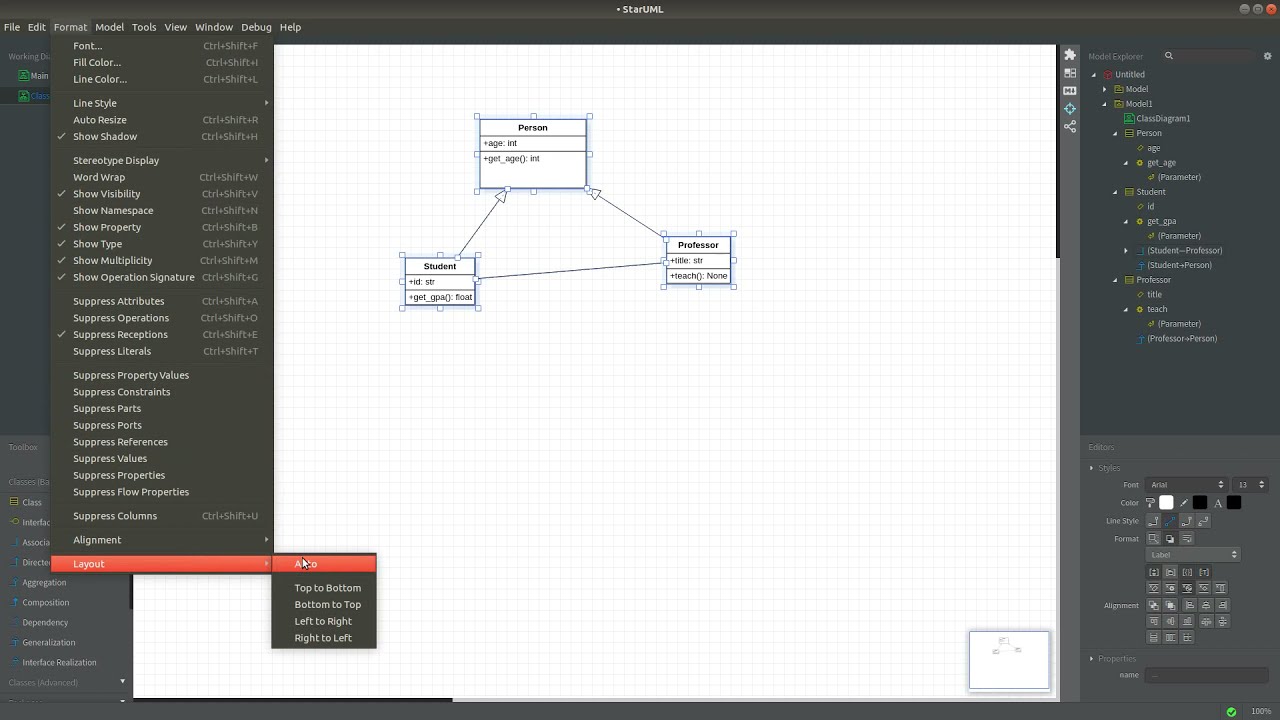Click the share icon in right sidebar
Image resolution: width=1280 pixels, height=720 pixels.
[x=1070, y=127]
